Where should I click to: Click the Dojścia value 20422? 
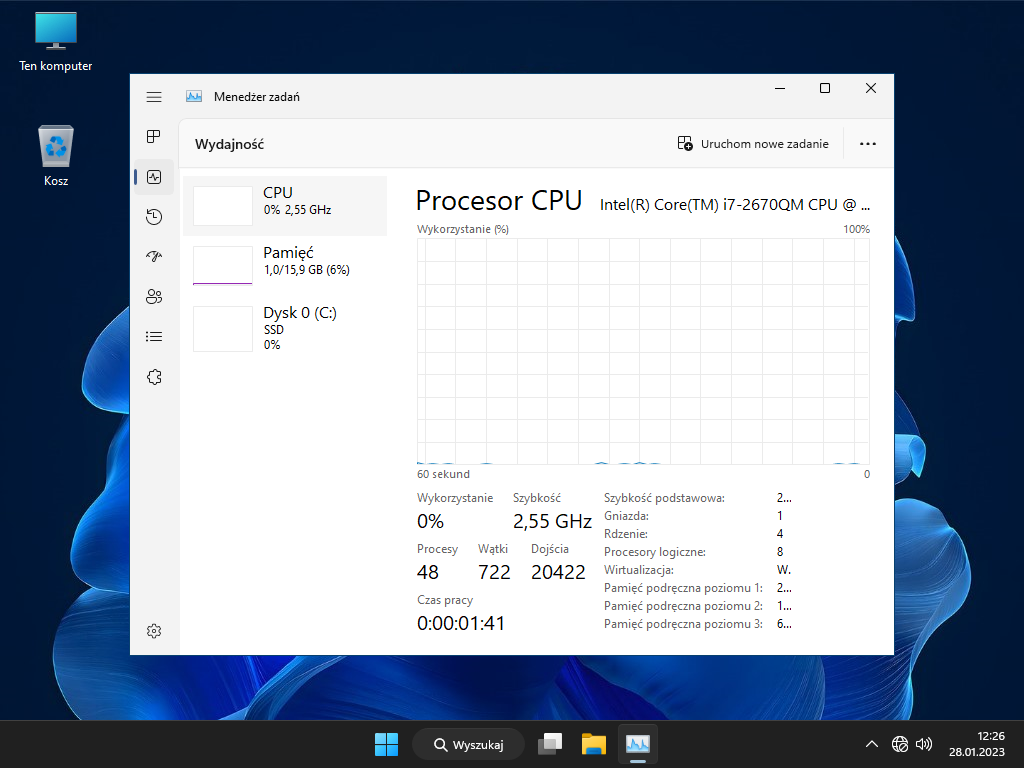pos(558,572)
